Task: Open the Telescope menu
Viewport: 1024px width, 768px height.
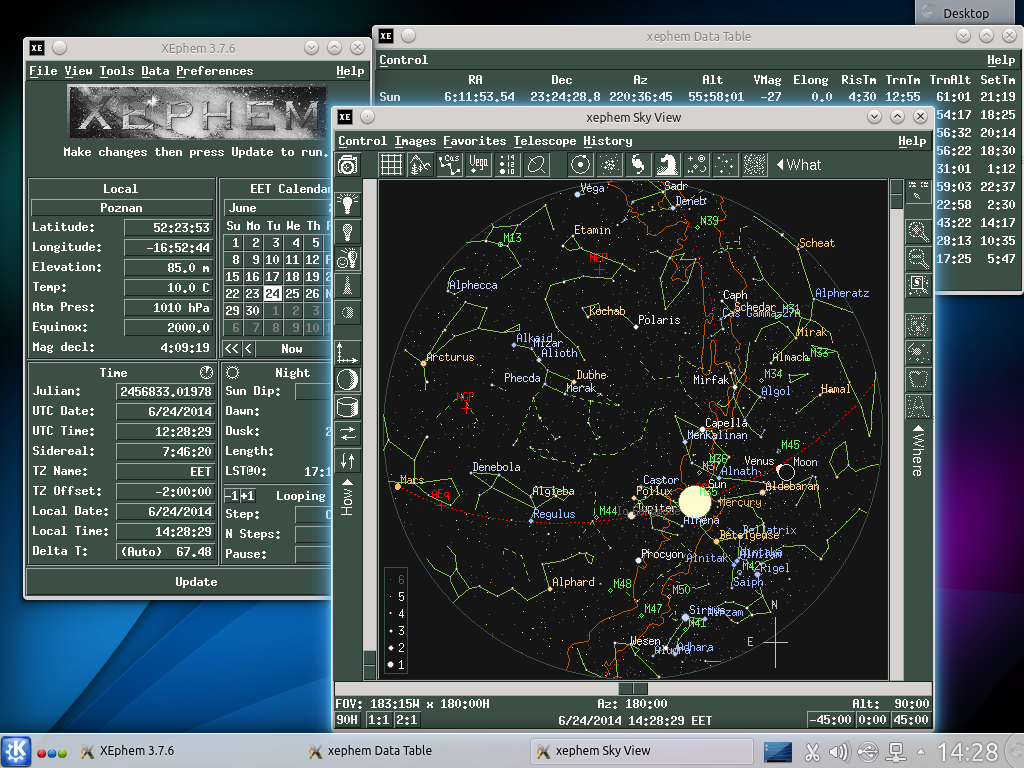Action: (545, 141)
